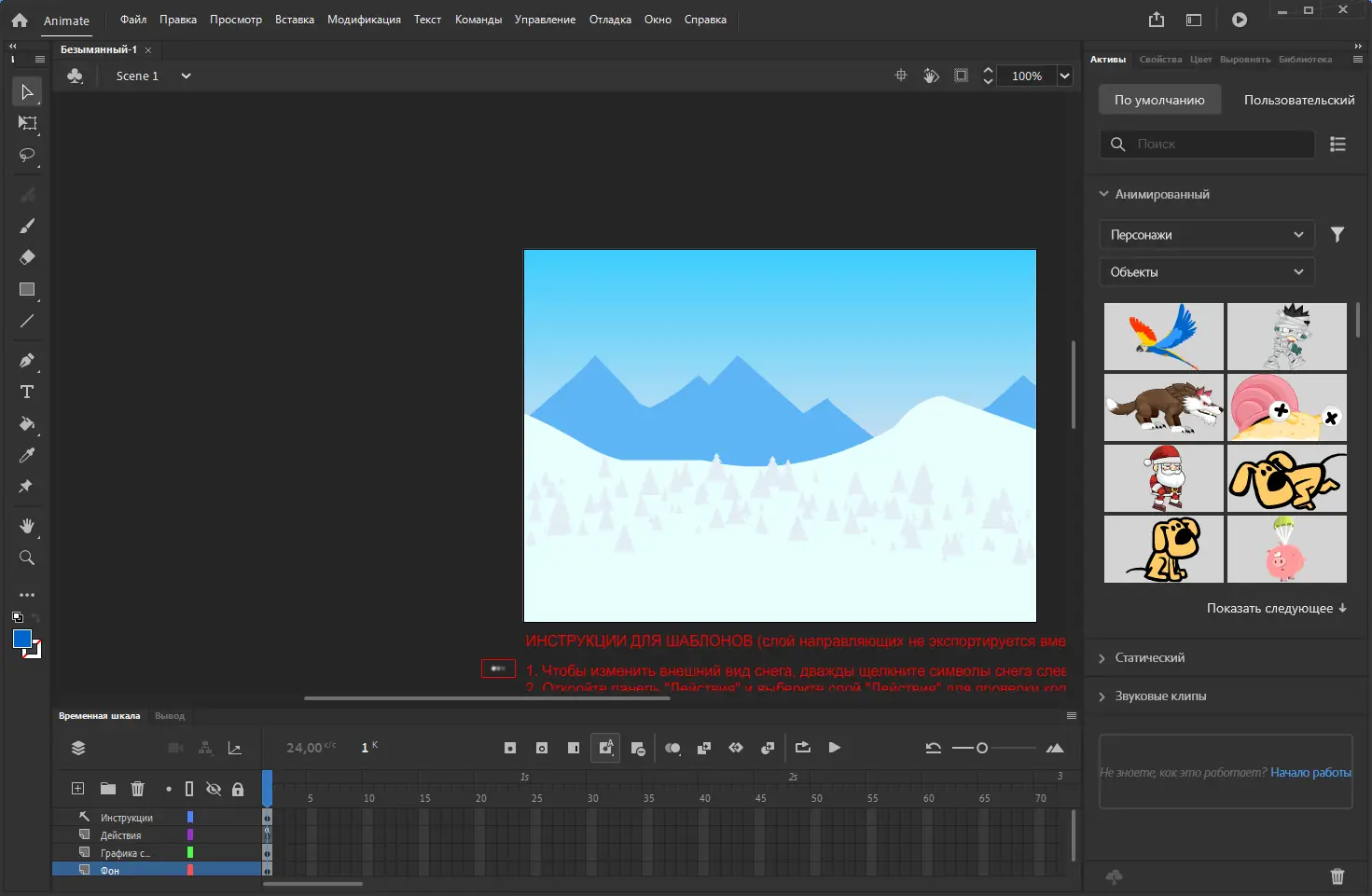This screenshot has width=1372, height=896.
Task: Pick the Brush tool
Action: [x=27, y=226]
